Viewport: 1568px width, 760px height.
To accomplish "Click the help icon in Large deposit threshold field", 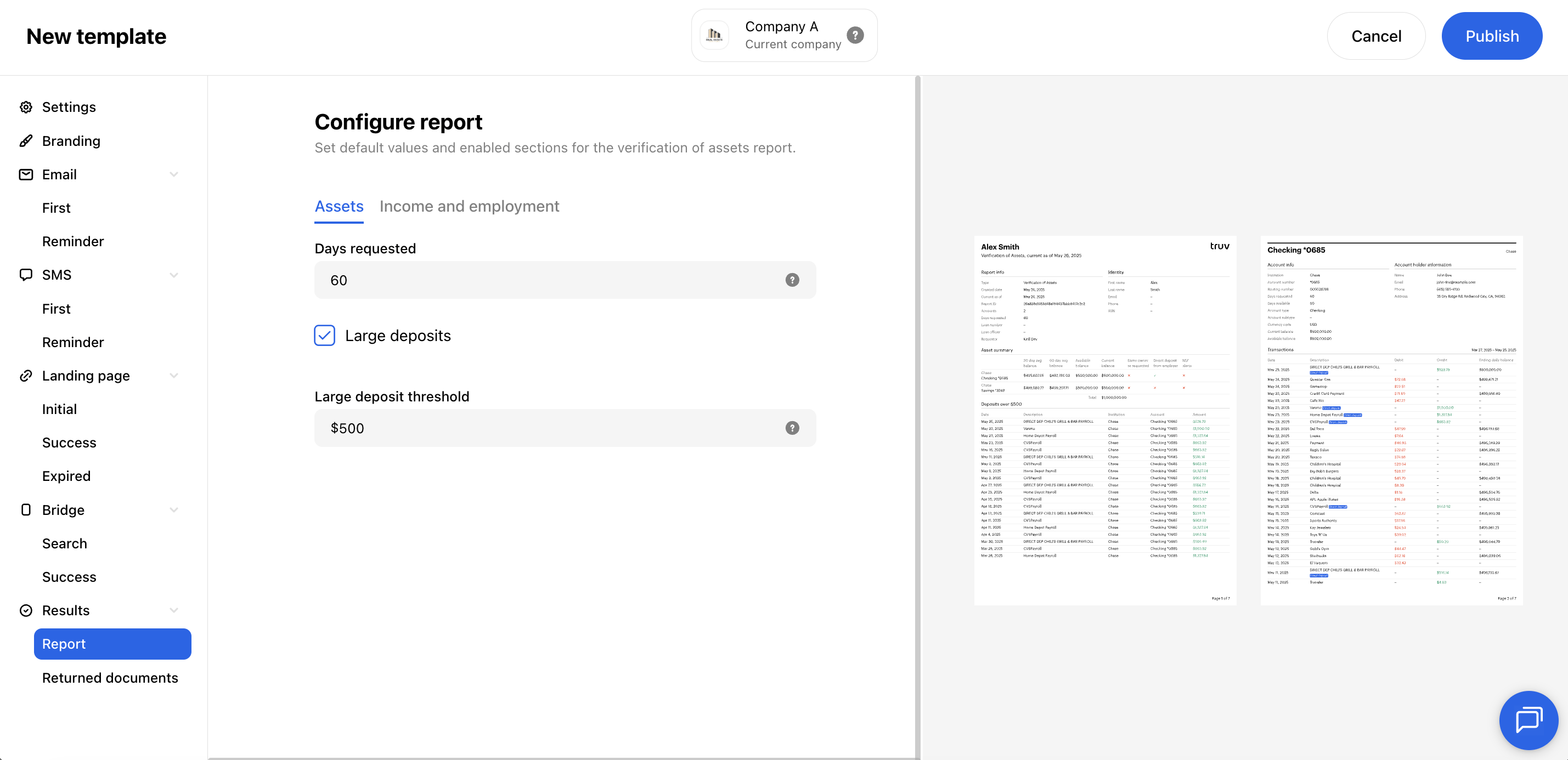I will (x=792, y=428).
